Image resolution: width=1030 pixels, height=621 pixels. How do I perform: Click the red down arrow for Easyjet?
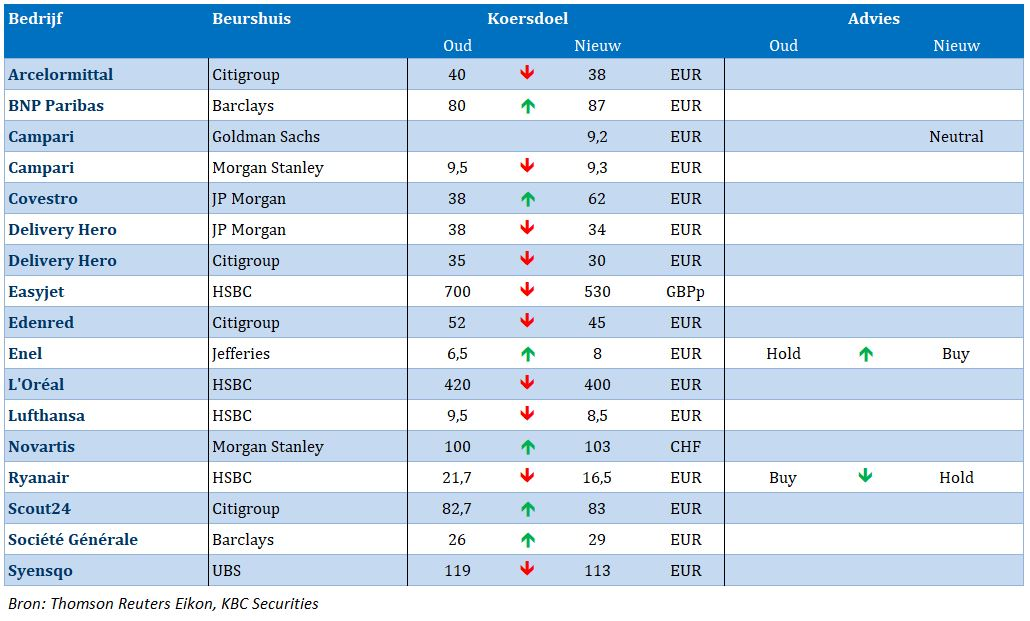click(527, 291)
